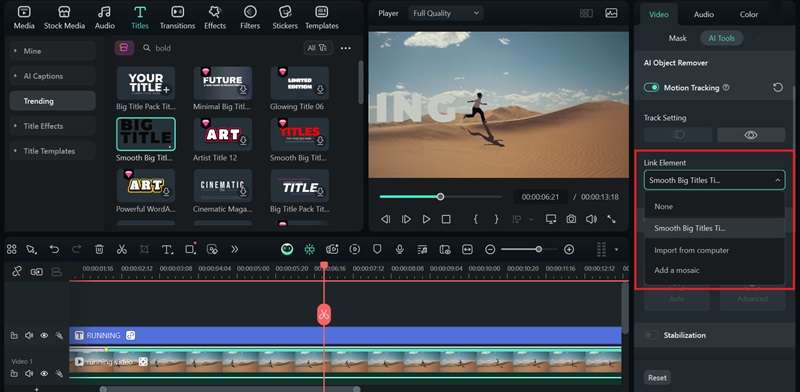Select the Trending category
Image resolution: width=800 pixels, height=392 pixels.
pyautogui.click(x=53, y=101)
